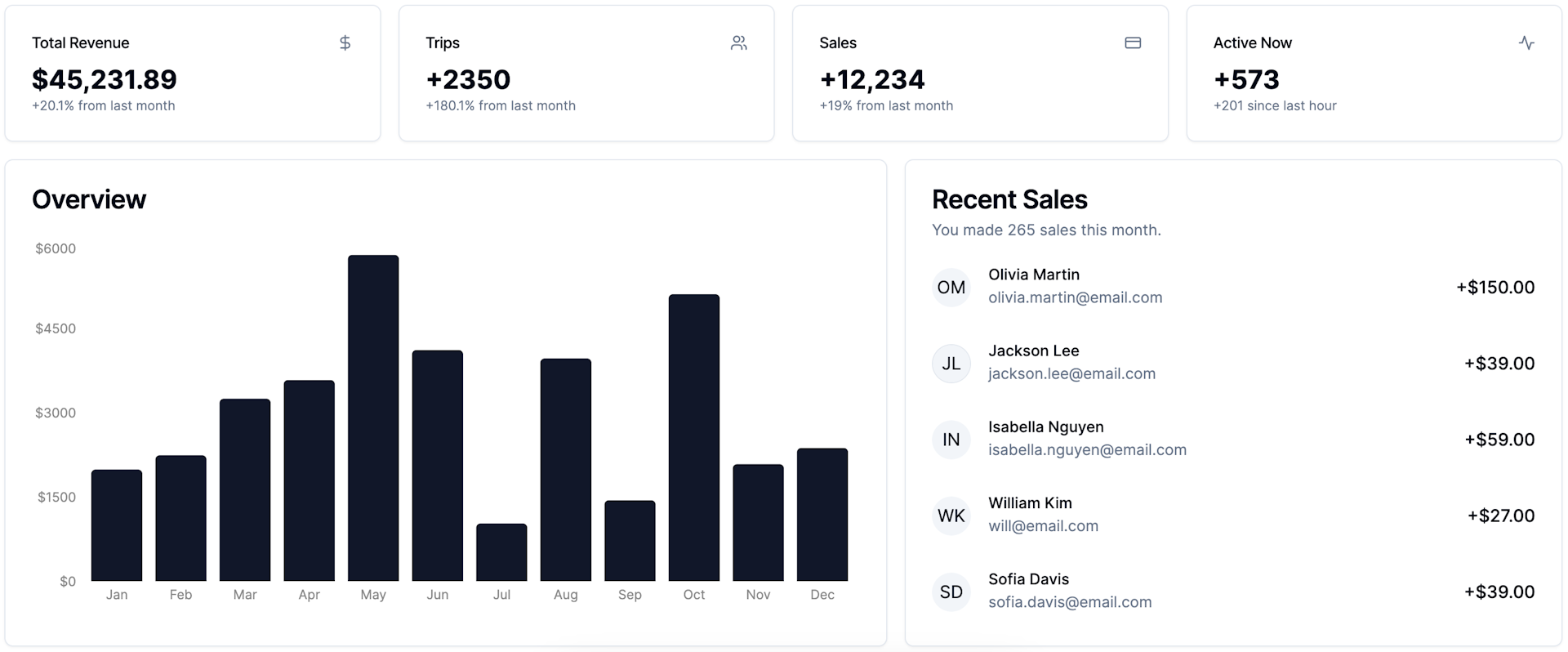This screenshot has width=1568, height=652.
Task: Click the Aug bar in Overview chart
Action: (566, 470)
